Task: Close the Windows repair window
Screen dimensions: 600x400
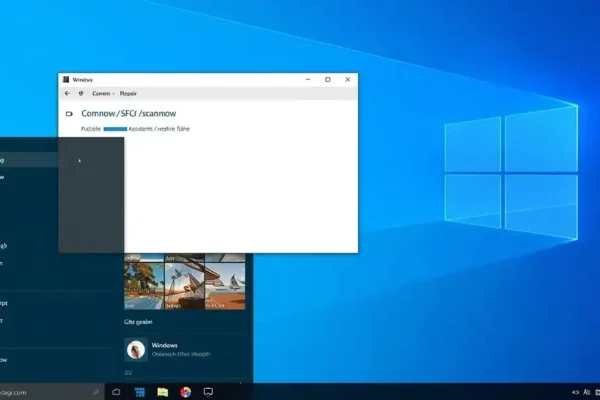Action: tap(347, 80)
